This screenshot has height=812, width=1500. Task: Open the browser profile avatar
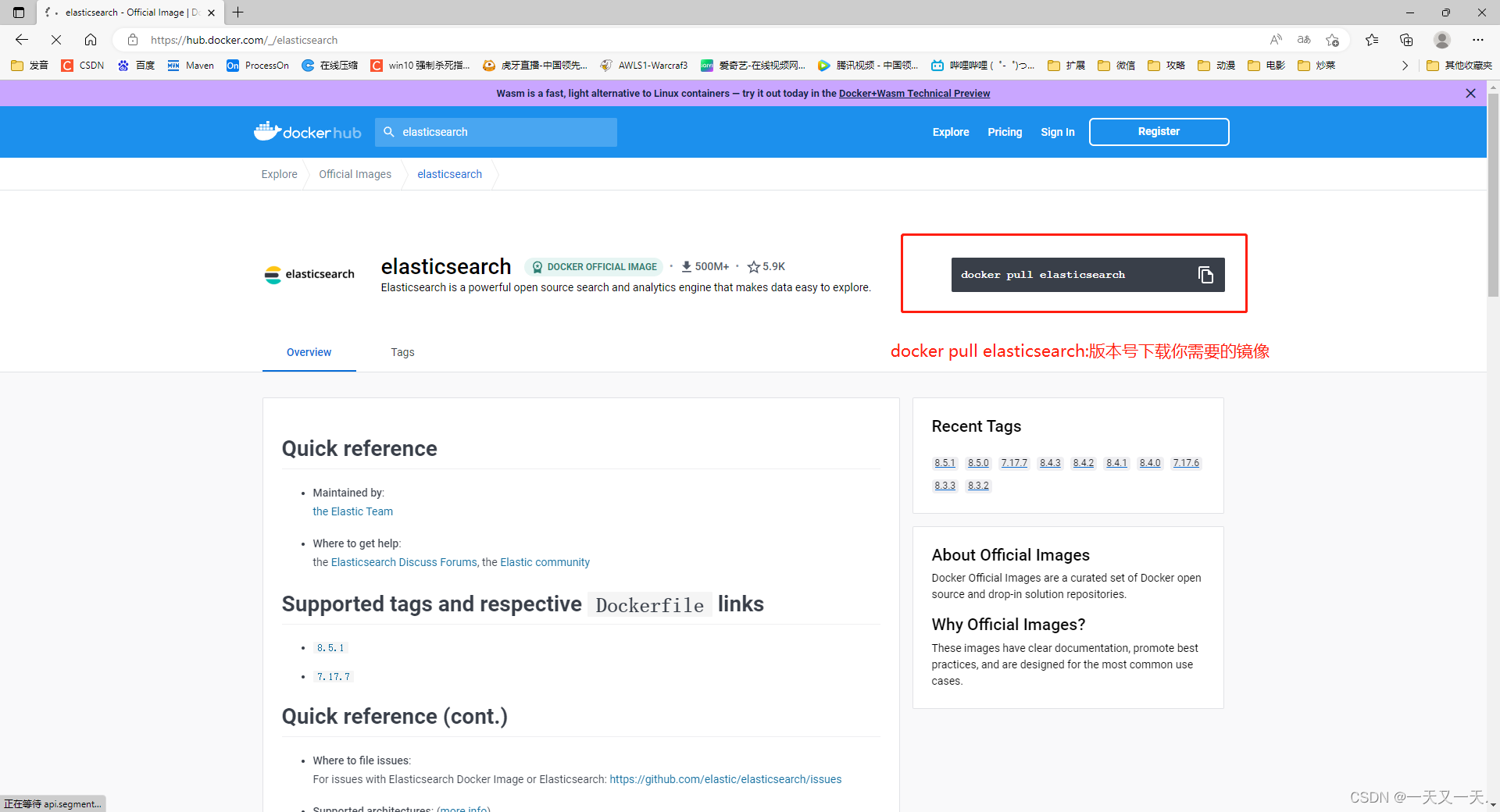pyautogui.click(x=1442, y=40)
